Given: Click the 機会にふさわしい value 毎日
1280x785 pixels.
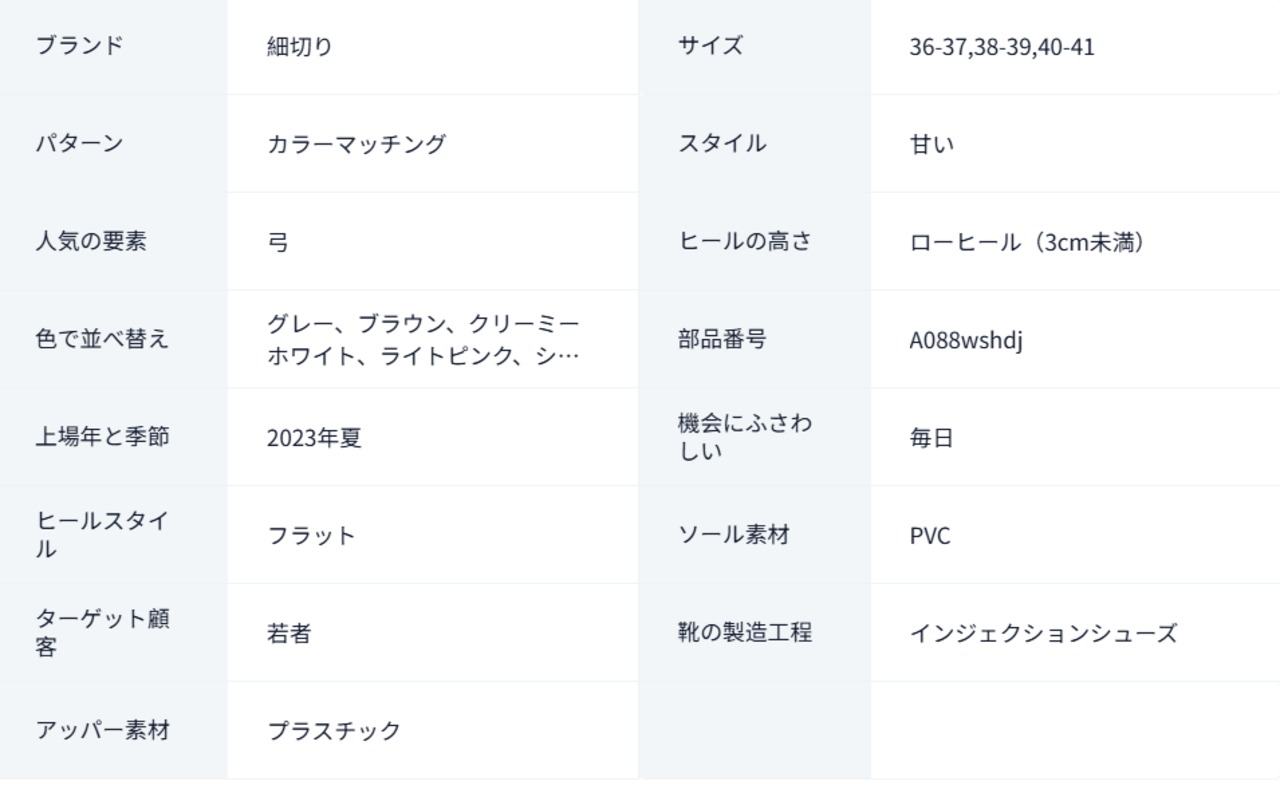Looking at the screenshot, I should click(x=932, y=438).
